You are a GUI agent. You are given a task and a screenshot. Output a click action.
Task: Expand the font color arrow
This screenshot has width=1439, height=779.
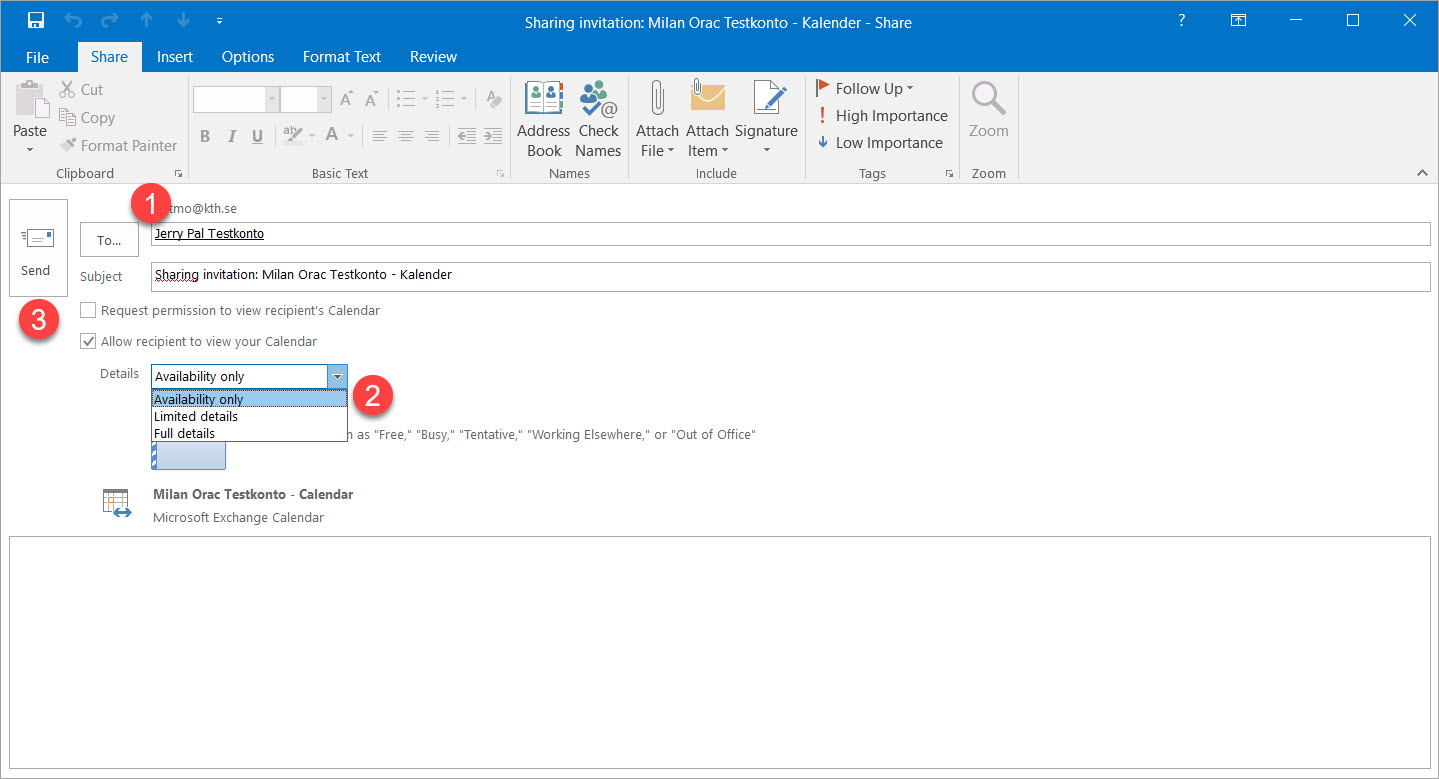(352, 135)
